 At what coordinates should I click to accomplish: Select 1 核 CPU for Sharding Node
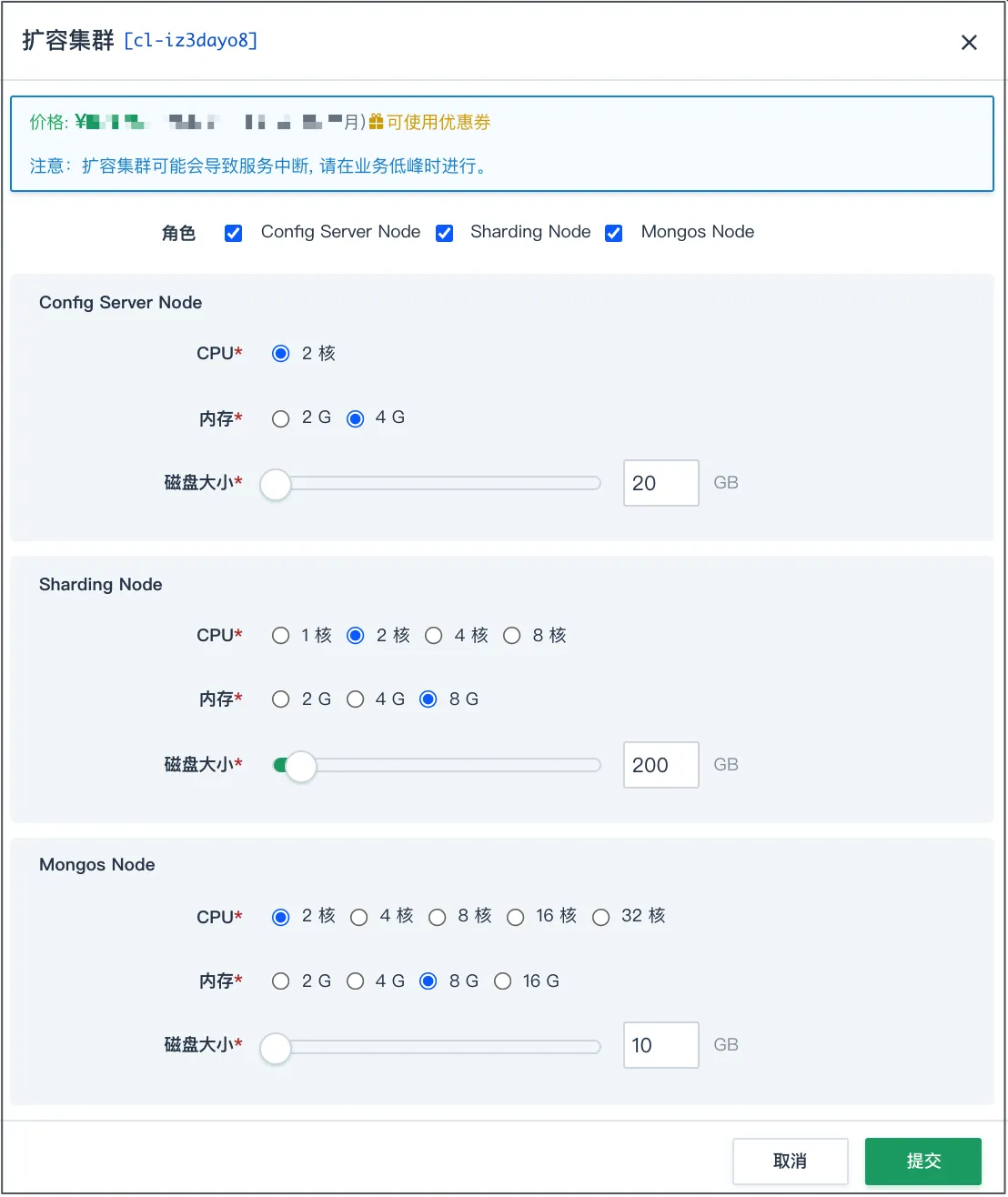[281, 636]
